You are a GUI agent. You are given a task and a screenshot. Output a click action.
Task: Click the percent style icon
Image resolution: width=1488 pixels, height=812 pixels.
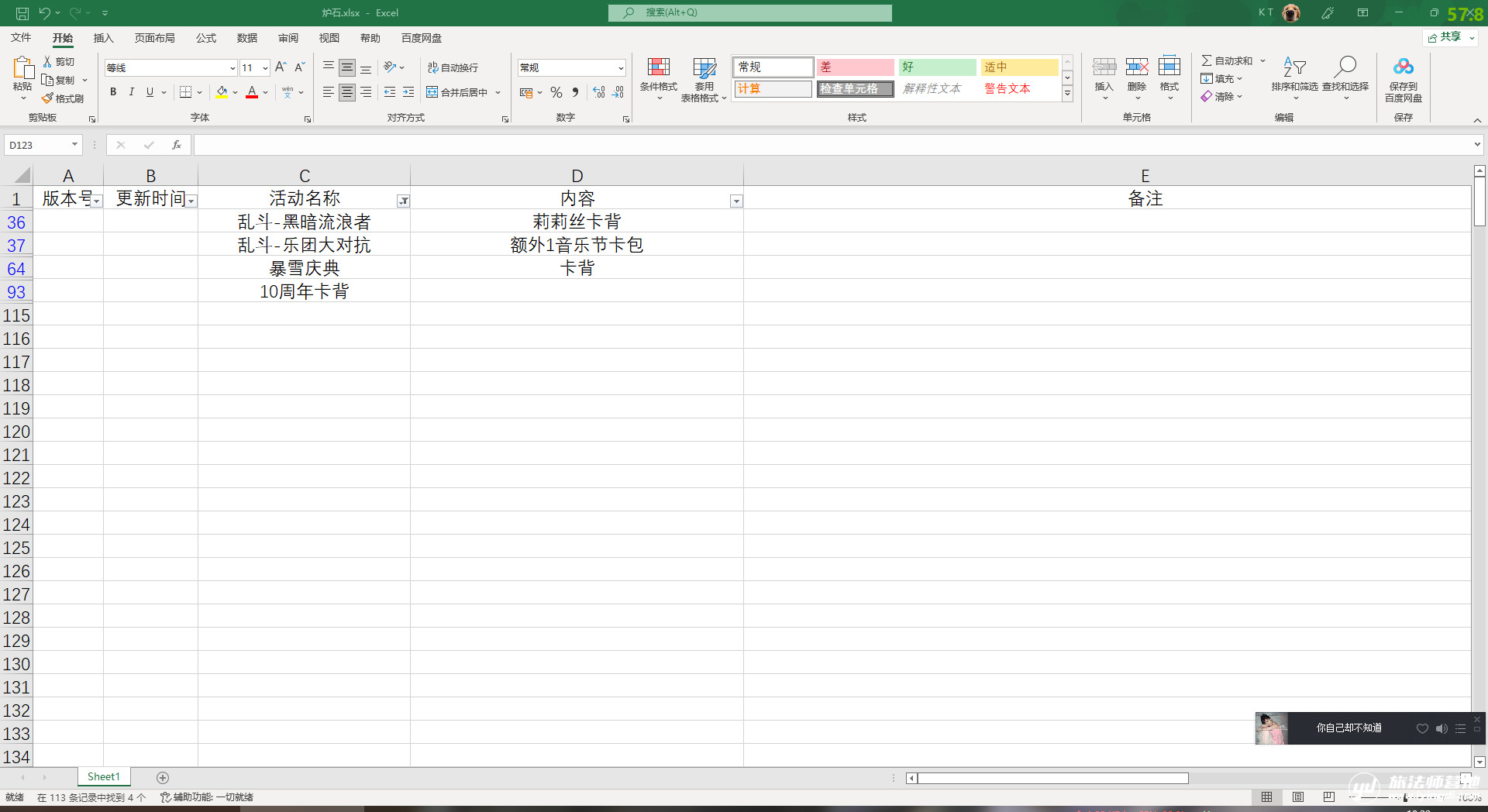click(x=556, y=92)
